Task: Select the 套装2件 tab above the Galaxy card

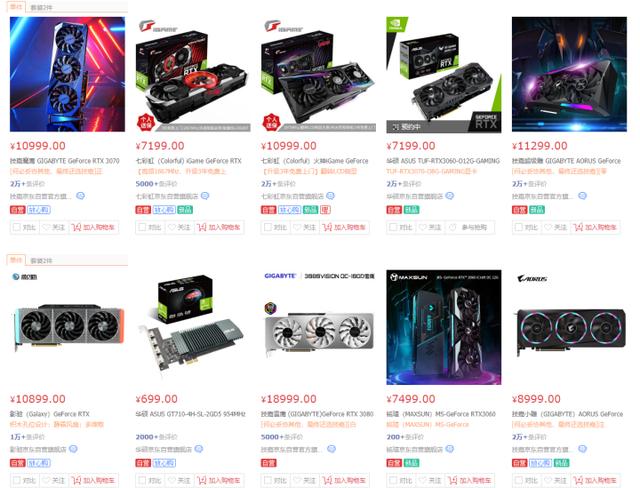Action: (x=42, y=260)
